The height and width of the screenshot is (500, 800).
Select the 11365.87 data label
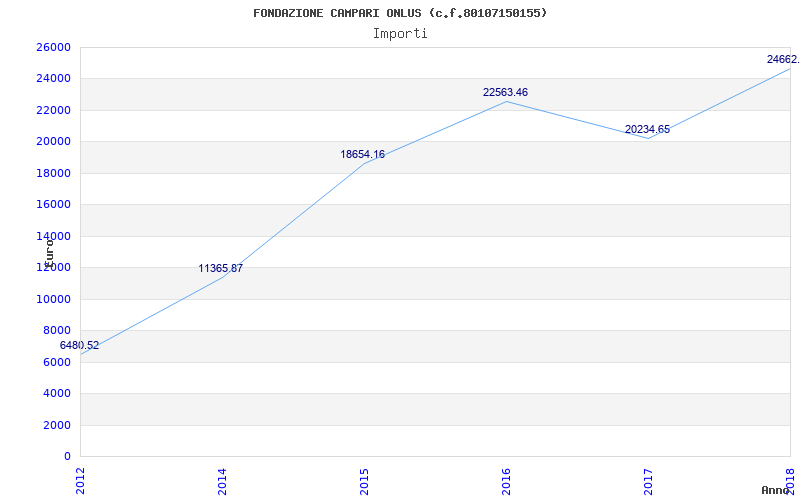(x=220, y=268)
